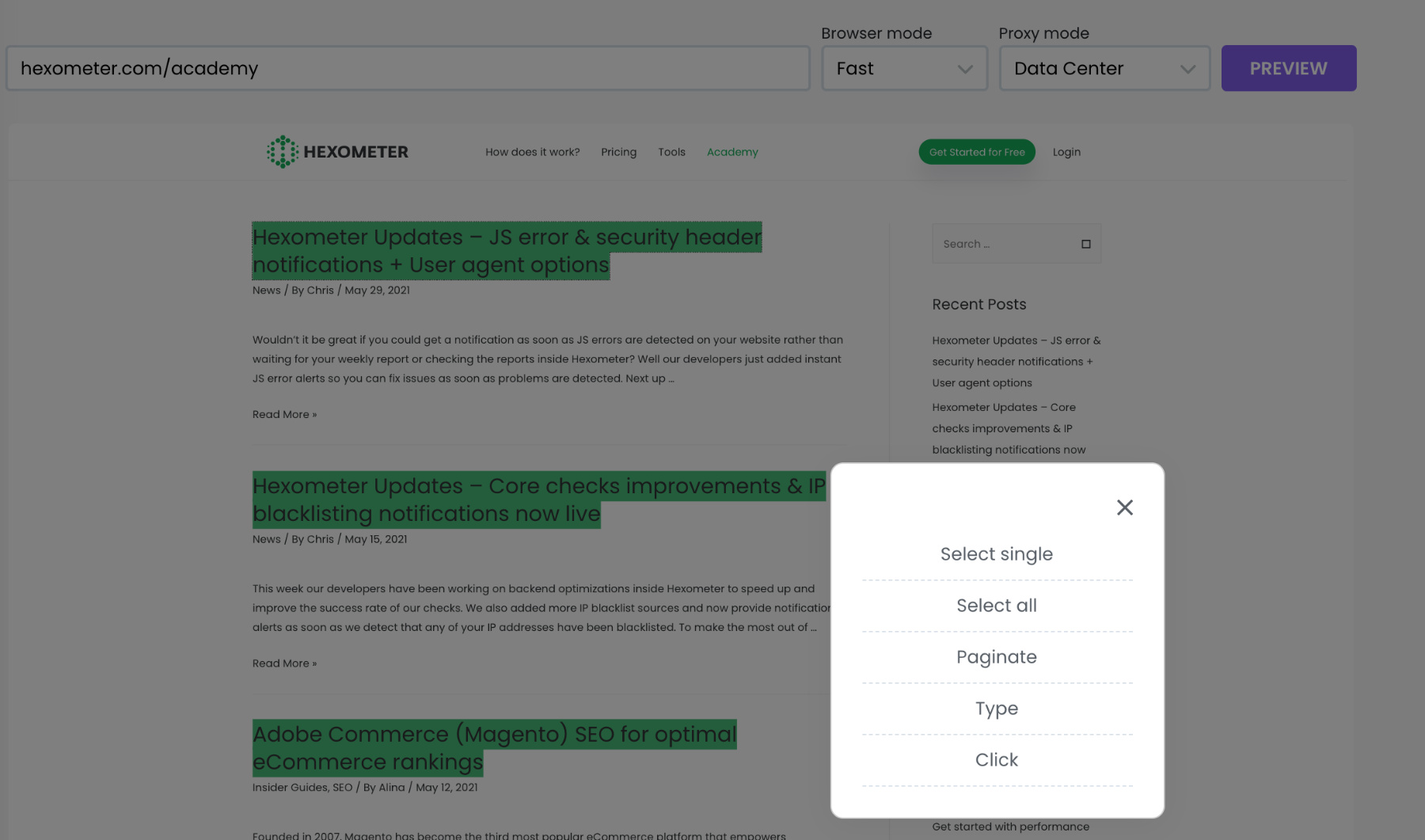Open Core checks improvements post title

[538, 500]
